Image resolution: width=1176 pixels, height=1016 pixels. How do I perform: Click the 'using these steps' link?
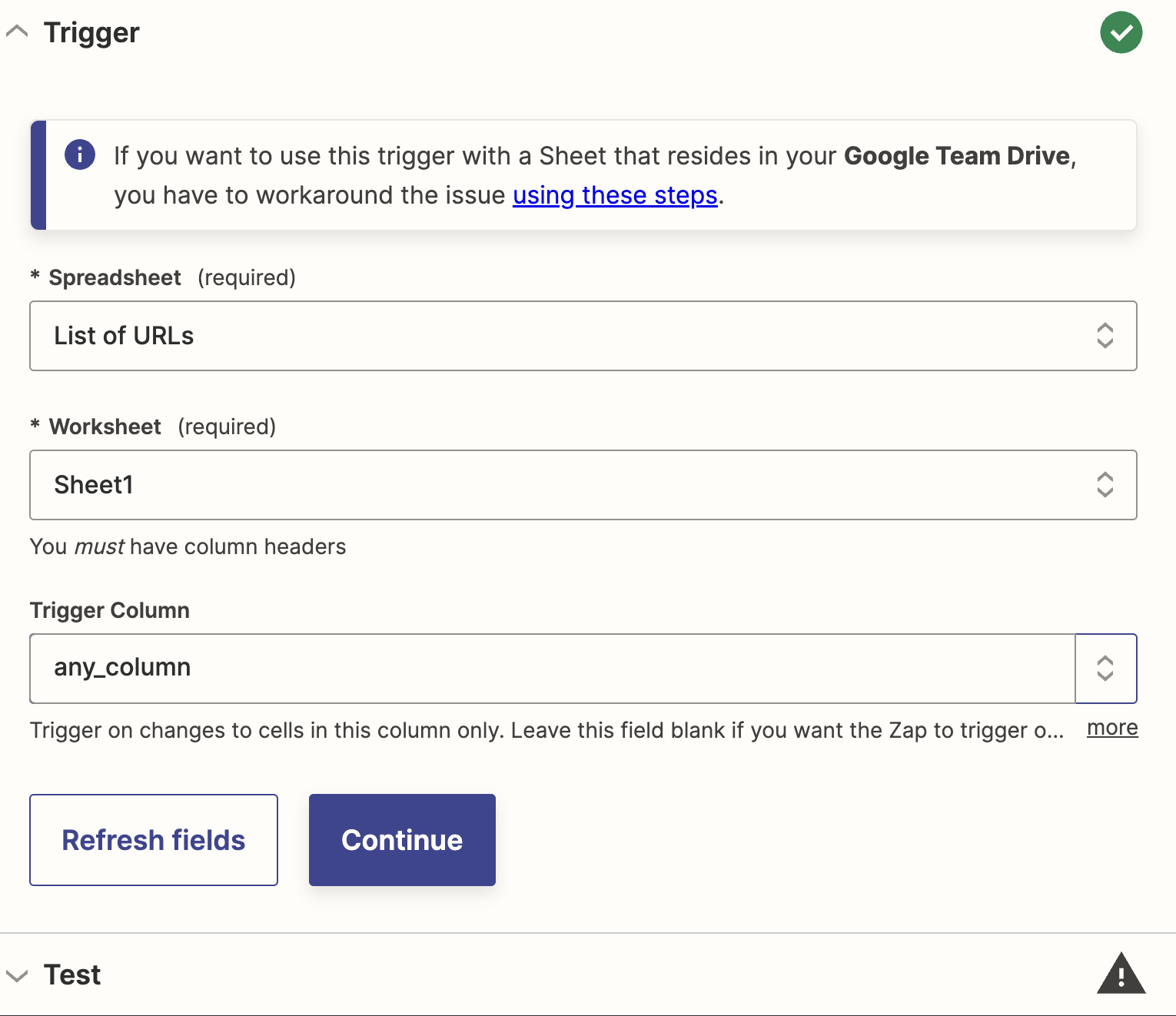tap(613, 195)
